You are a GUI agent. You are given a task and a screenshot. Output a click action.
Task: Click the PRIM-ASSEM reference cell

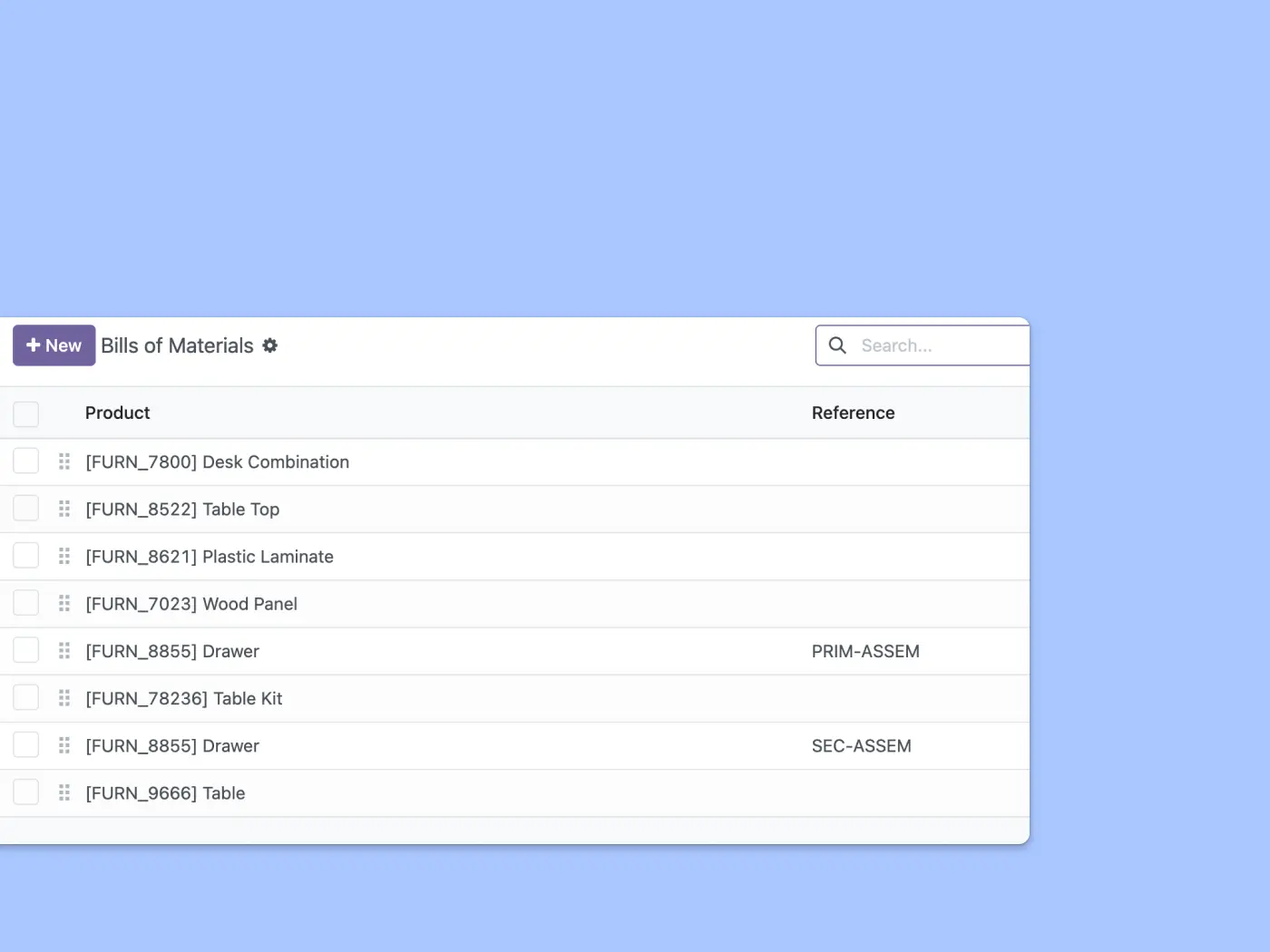[865, 652]
